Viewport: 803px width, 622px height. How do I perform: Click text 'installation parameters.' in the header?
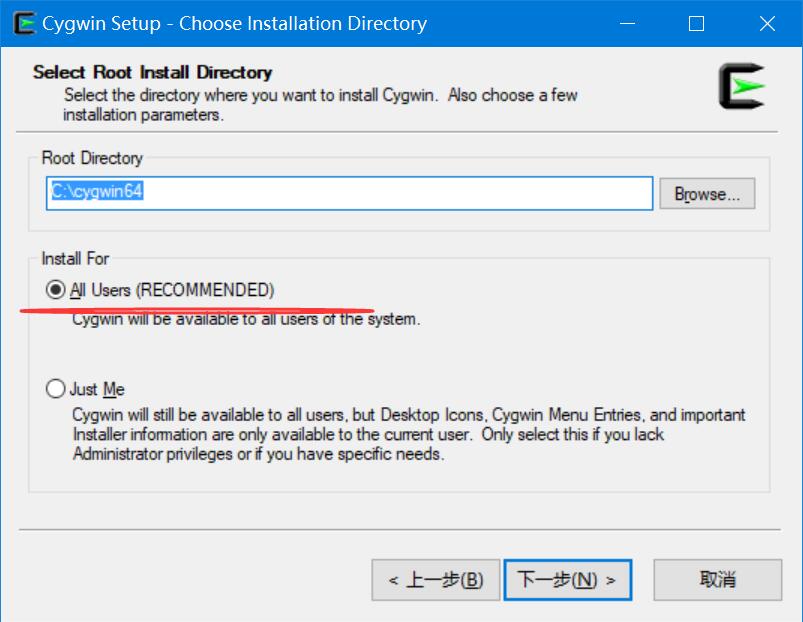click(x=143, y=115)
